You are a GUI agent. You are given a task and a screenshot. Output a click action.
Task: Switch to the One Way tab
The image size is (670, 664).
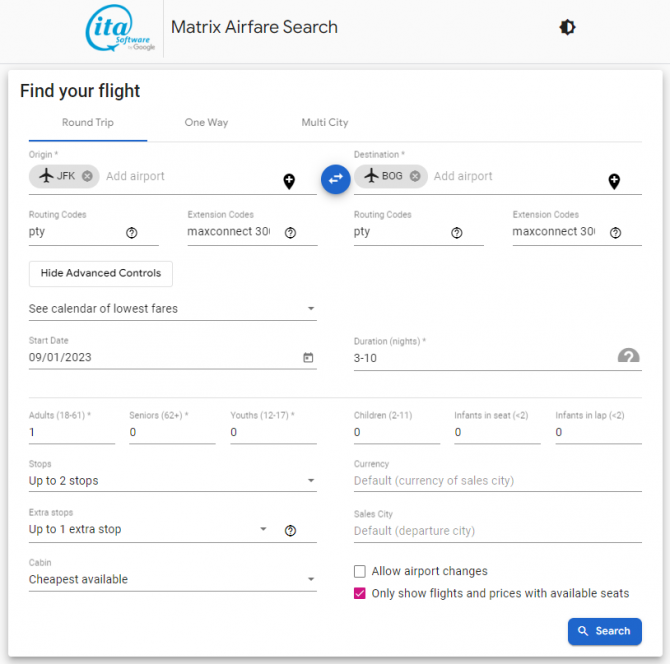[x=206, y=123]
